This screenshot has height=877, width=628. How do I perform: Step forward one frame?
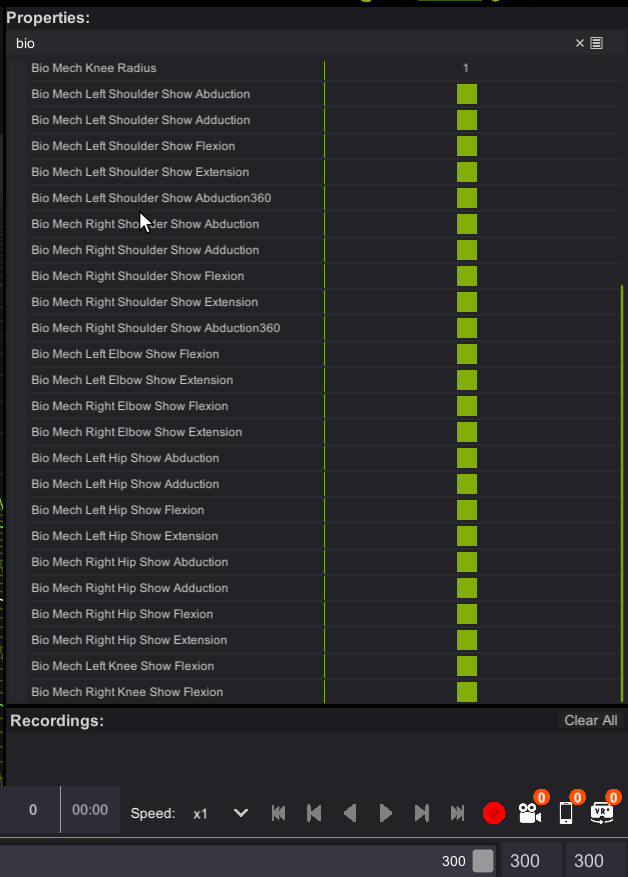pyautogui.click(x=422, y=813)
